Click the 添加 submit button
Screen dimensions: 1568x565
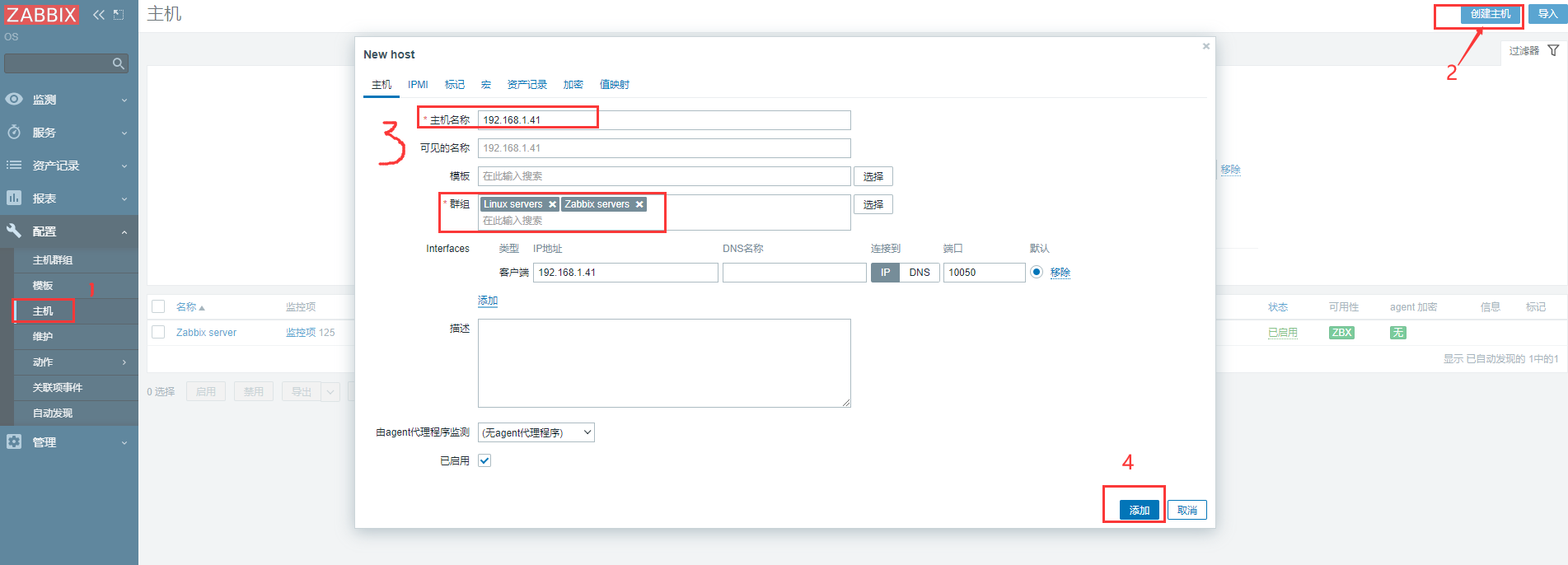(1140, 511)
